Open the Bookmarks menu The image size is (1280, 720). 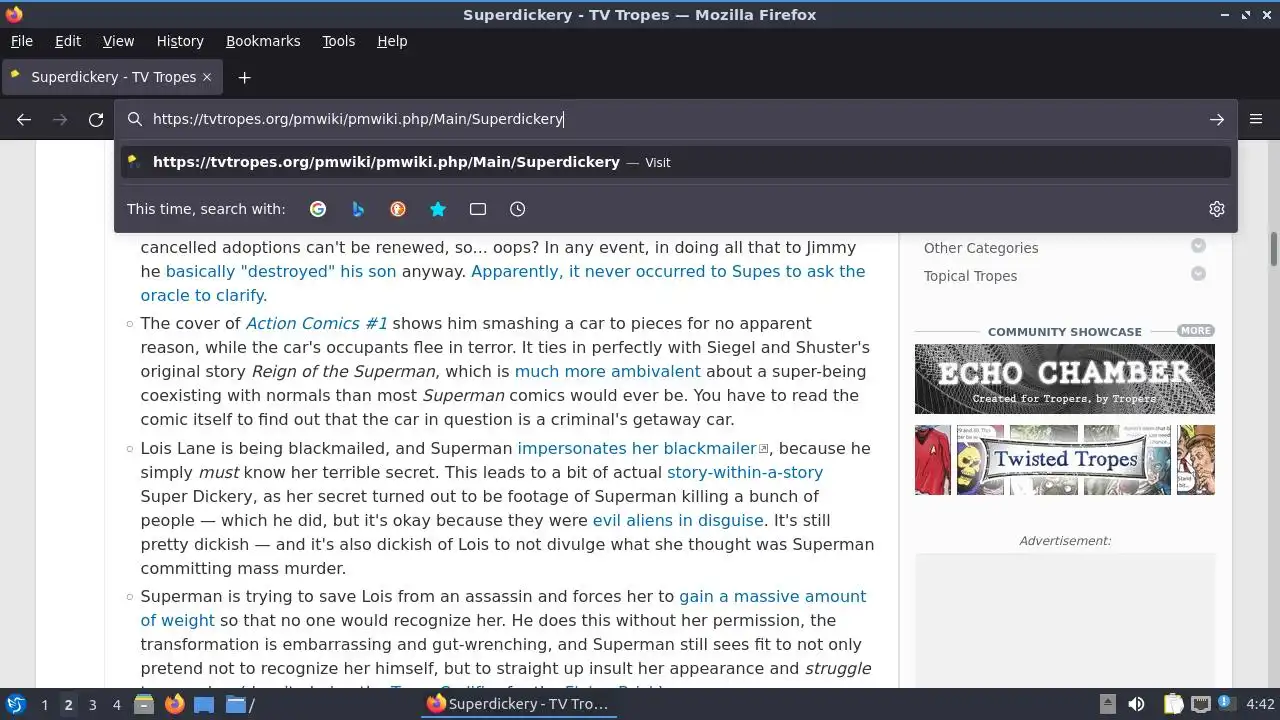tap(263, 41)
